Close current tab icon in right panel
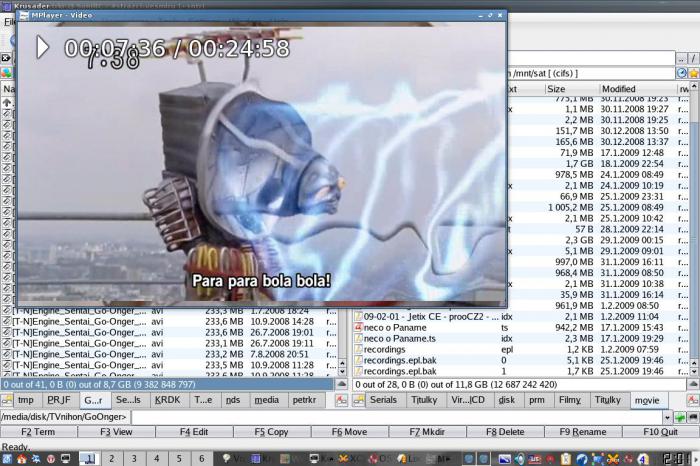 (x=694, y=400)
